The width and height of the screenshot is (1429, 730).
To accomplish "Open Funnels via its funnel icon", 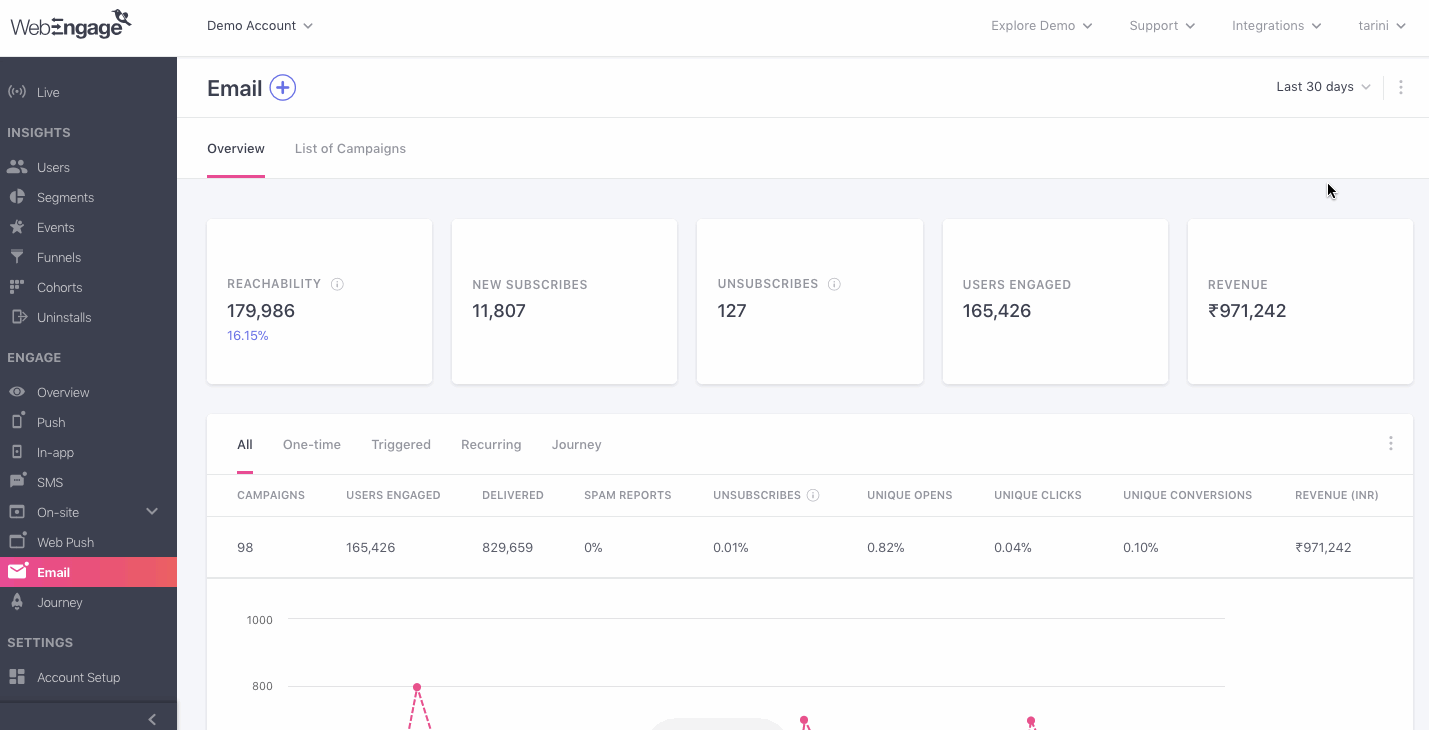I will (17, 257).
